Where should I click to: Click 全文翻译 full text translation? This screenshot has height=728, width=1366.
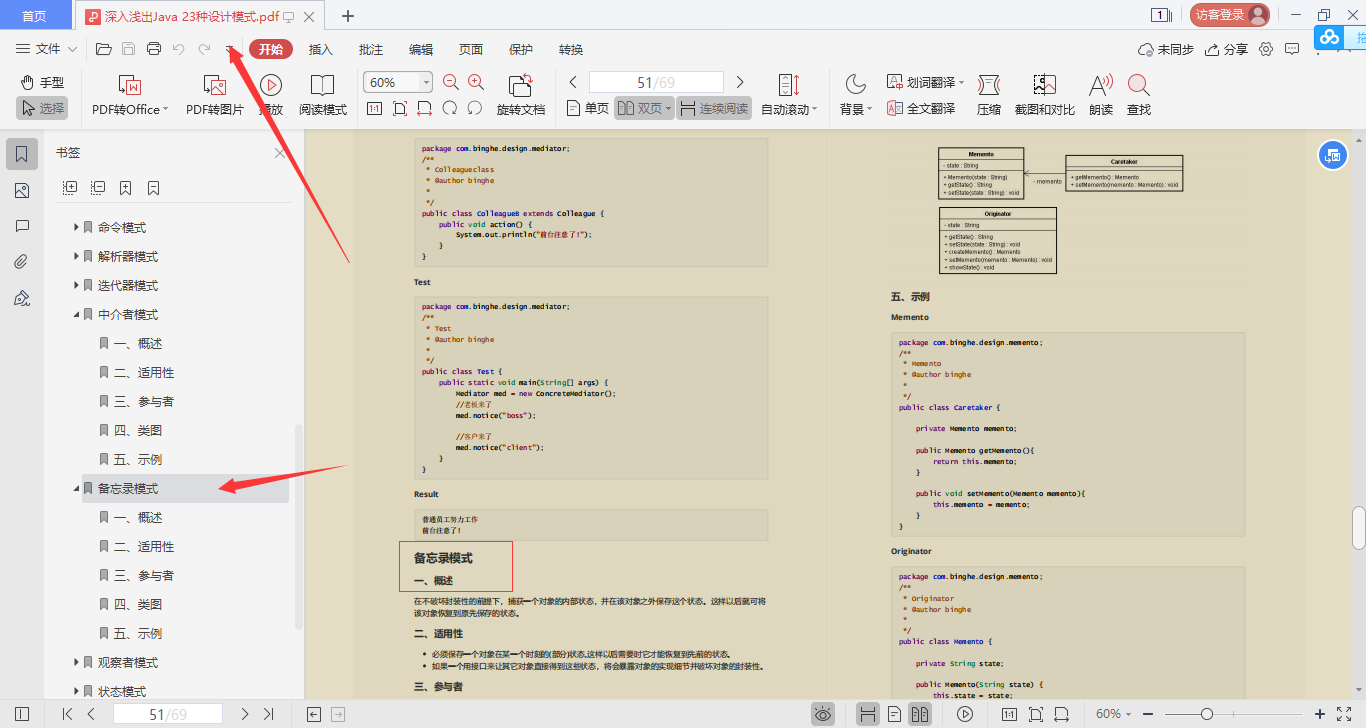(921, 108)
